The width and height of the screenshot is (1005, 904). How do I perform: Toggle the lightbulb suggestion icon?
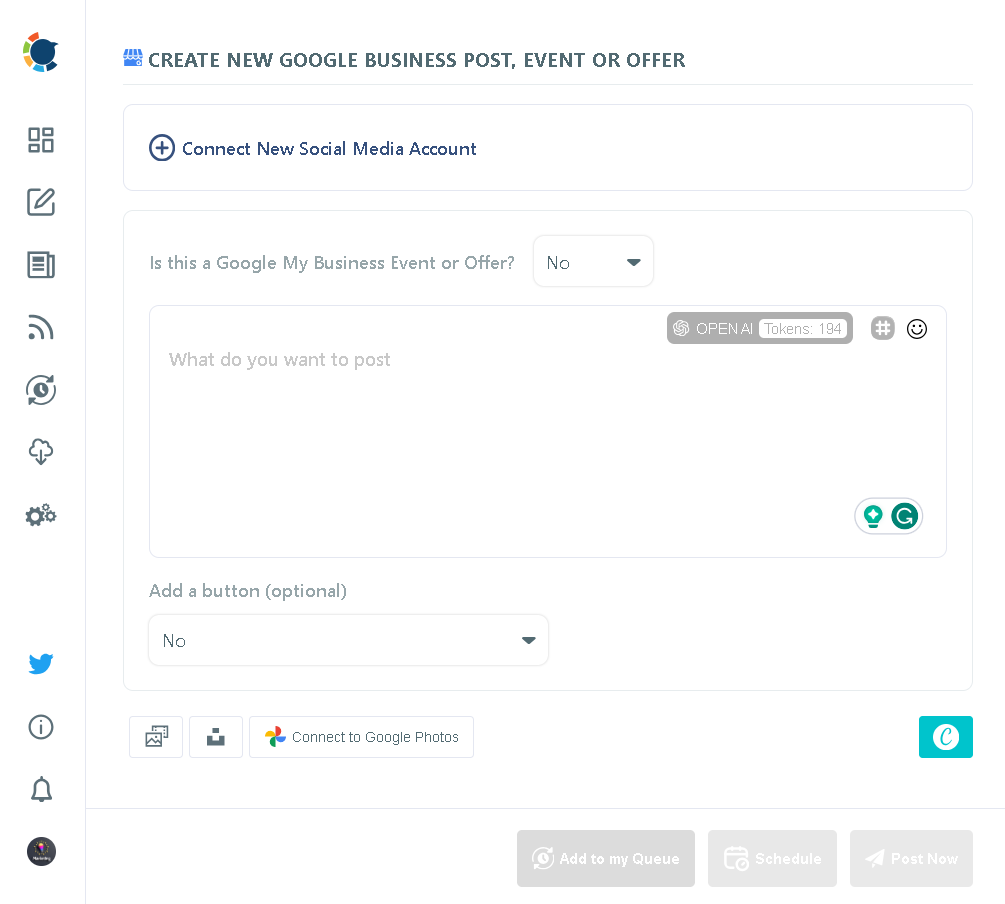(872, 516)
